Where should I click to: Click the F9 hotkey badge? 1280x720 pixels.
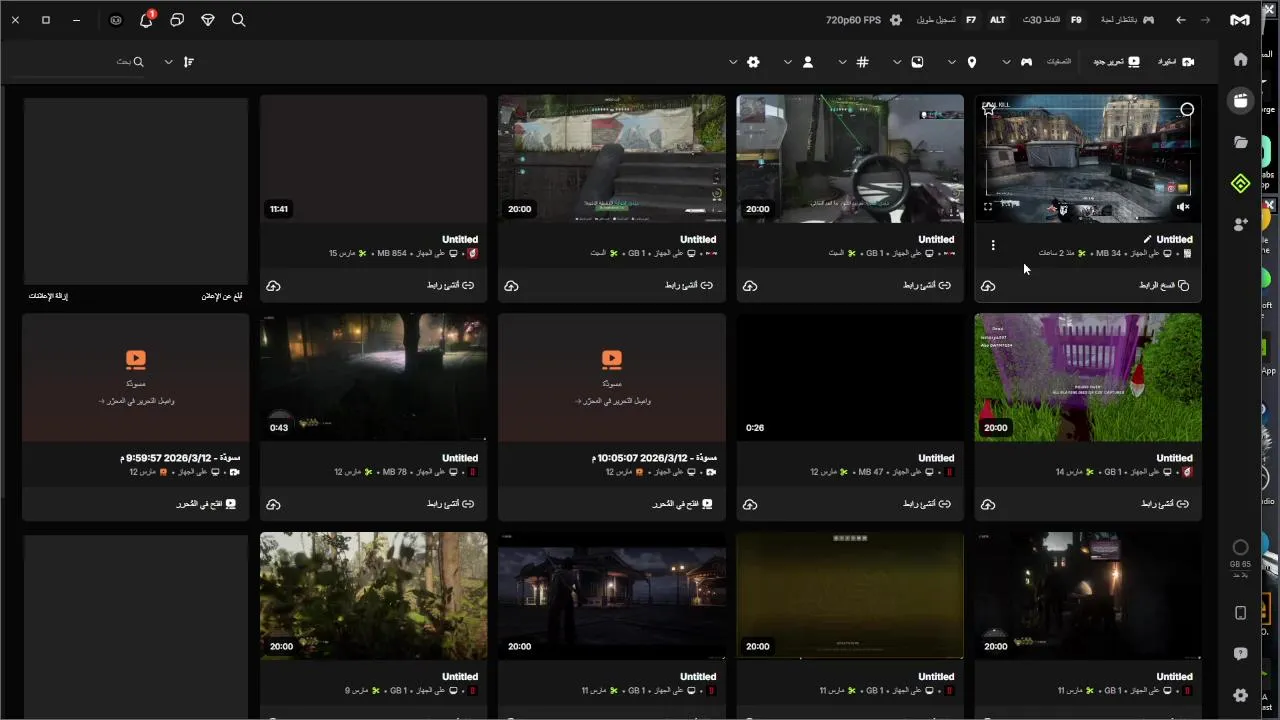[x=1076, y=20]
